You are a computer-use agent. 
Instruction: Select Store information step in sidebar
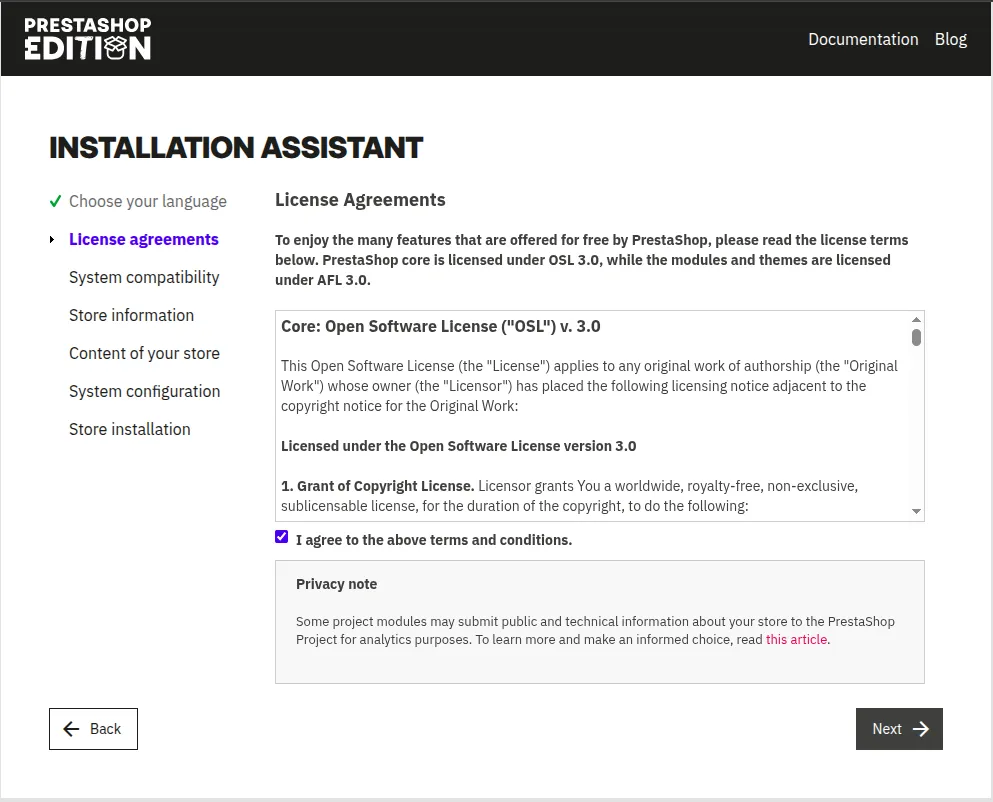(x=131, y=316)
